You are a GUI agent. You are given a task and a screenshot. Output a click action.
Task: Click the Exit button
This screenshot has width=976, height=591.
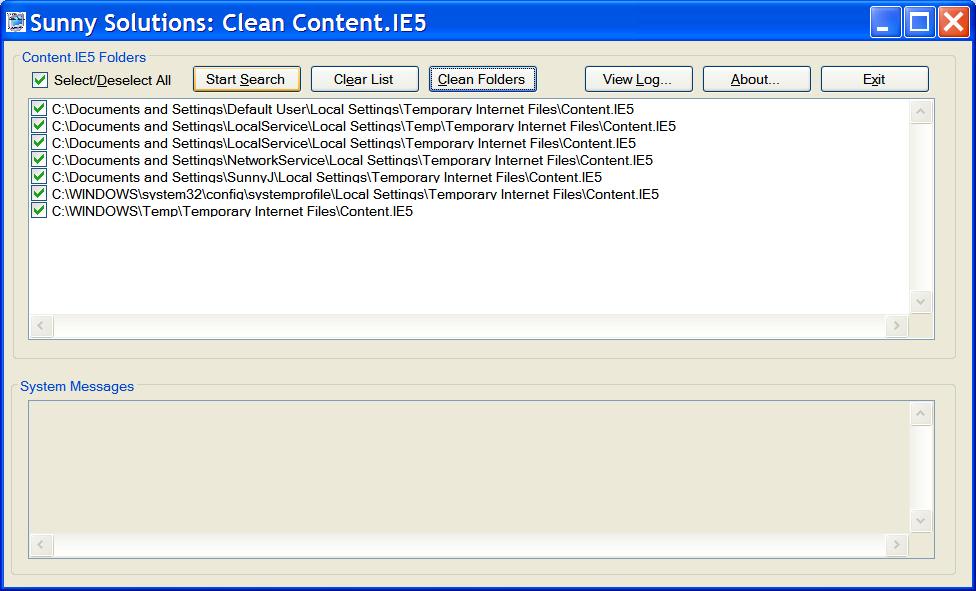coord(875,79)
